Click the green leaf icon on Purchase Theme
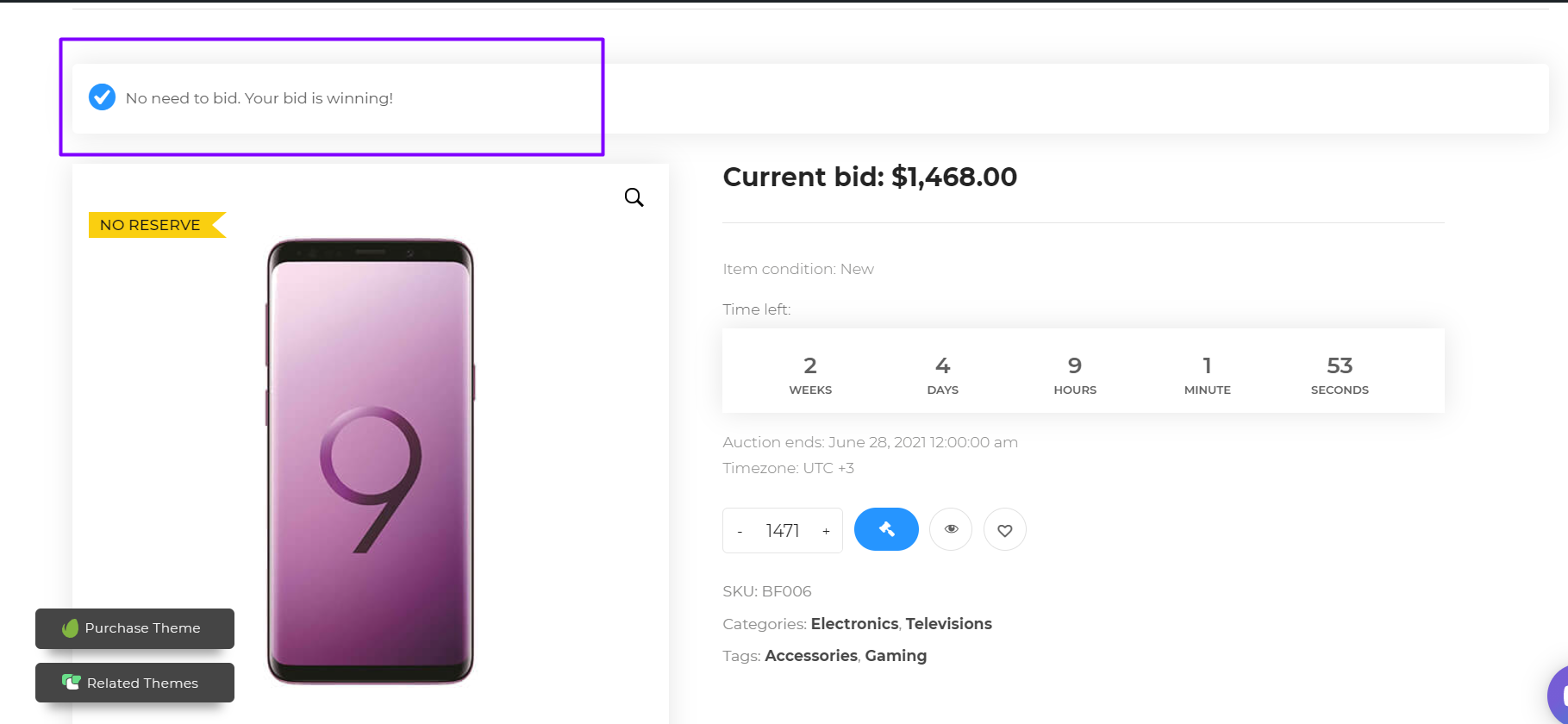The image size is (1568, 724). click(x=70, y=628)
